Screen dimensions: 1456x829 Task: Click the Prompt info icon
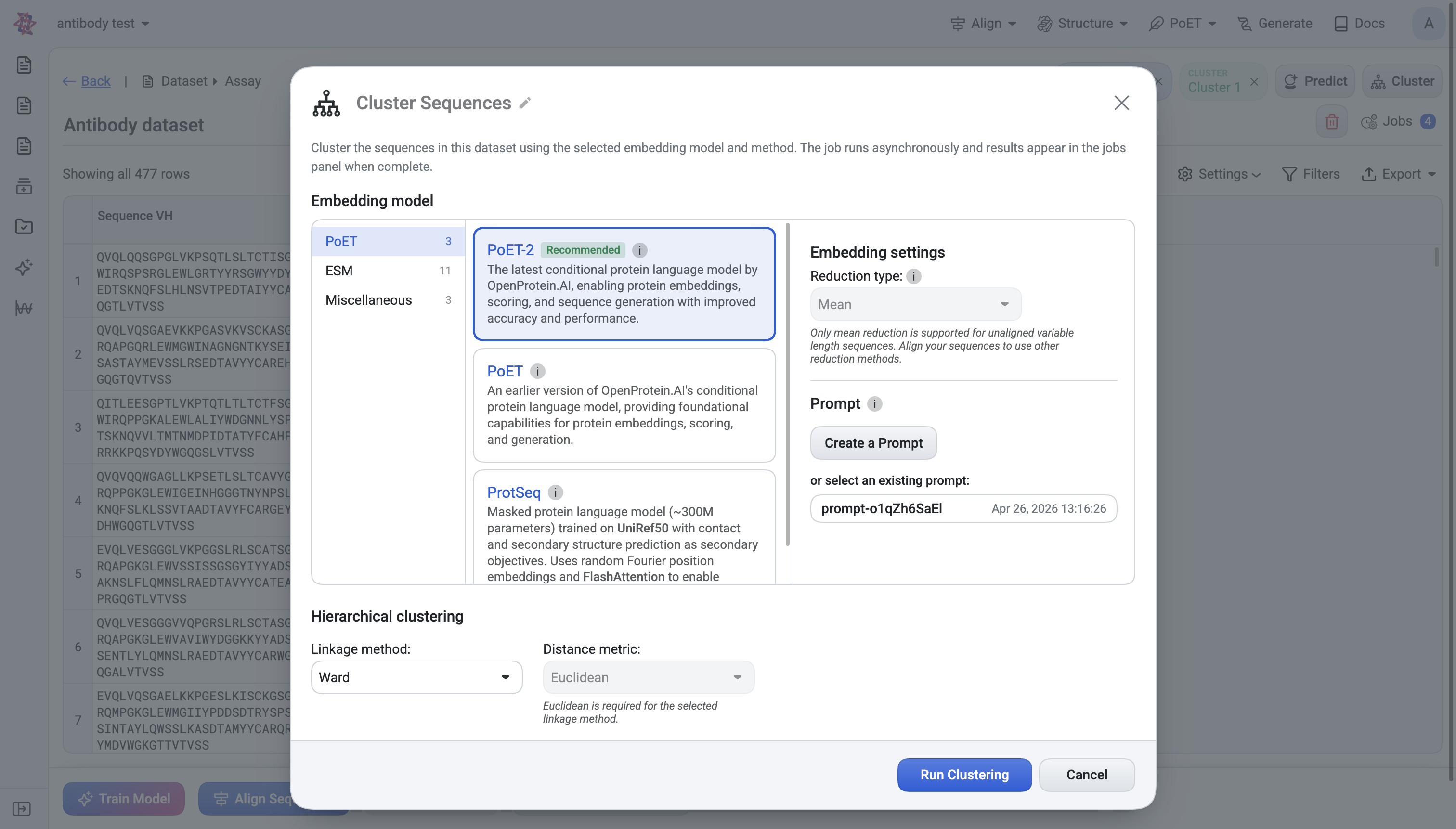pos(875,404)
